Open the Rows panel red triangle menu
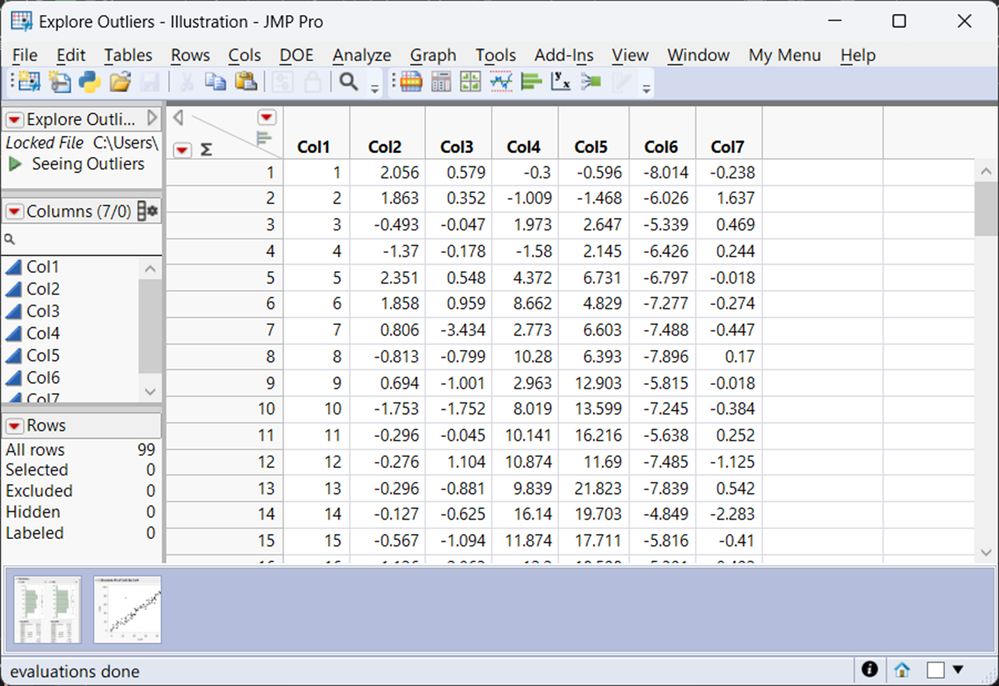Image resolution: width=999 pixels, height=686 pixels. point(14,426)
